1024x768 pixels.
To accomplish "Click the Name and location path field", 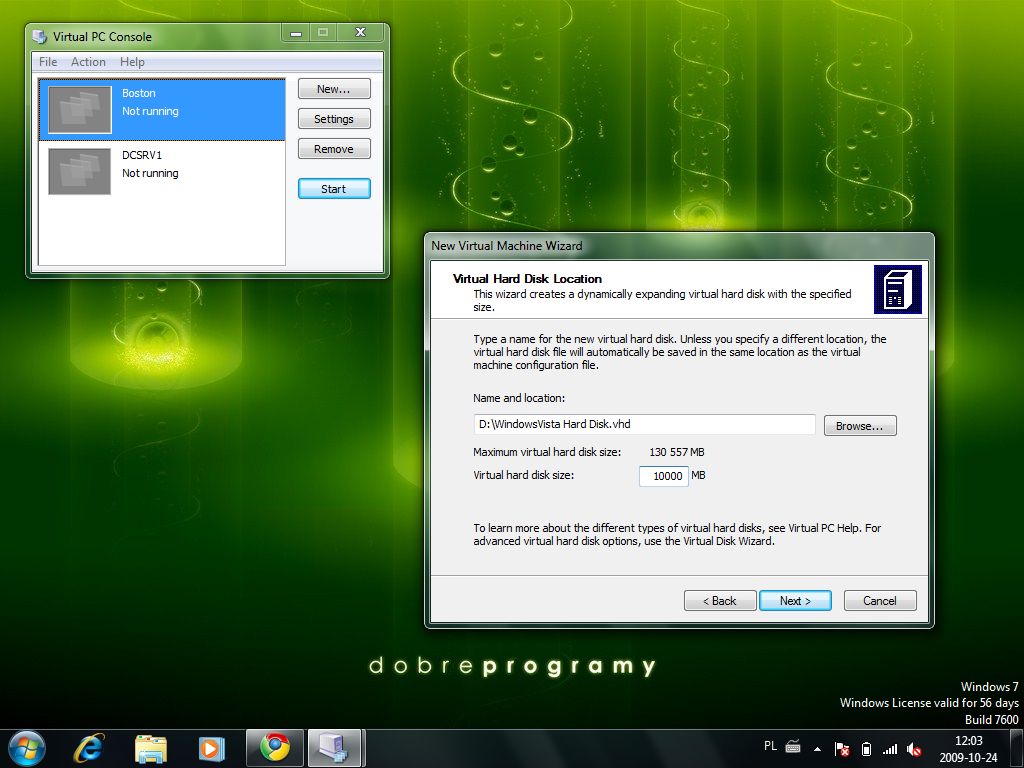I will tap(645, 424).
